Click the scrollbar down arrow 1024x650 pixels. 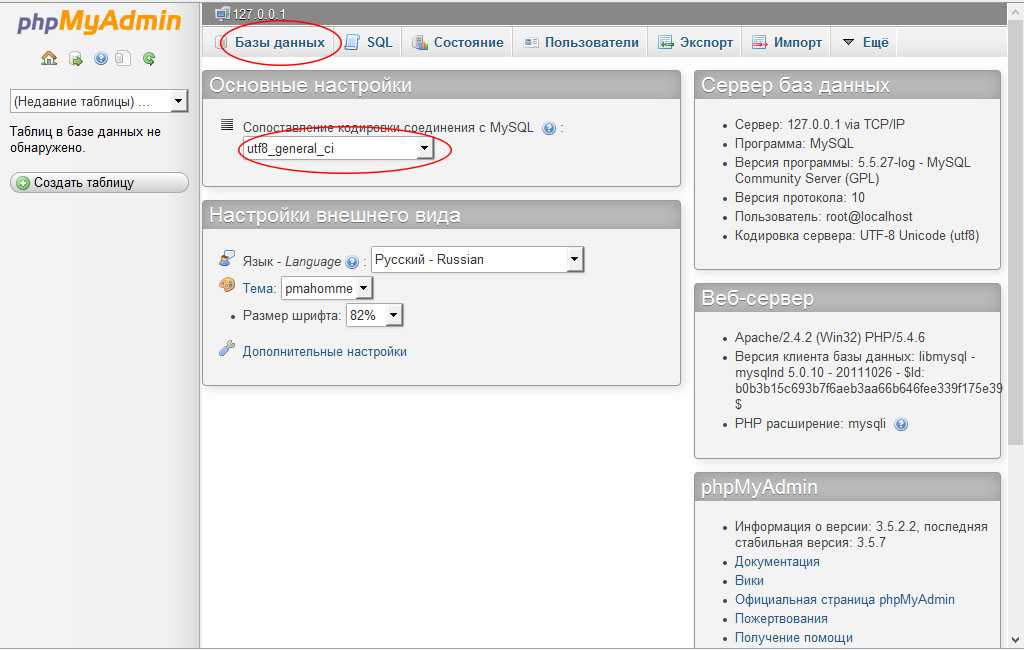1015,640
